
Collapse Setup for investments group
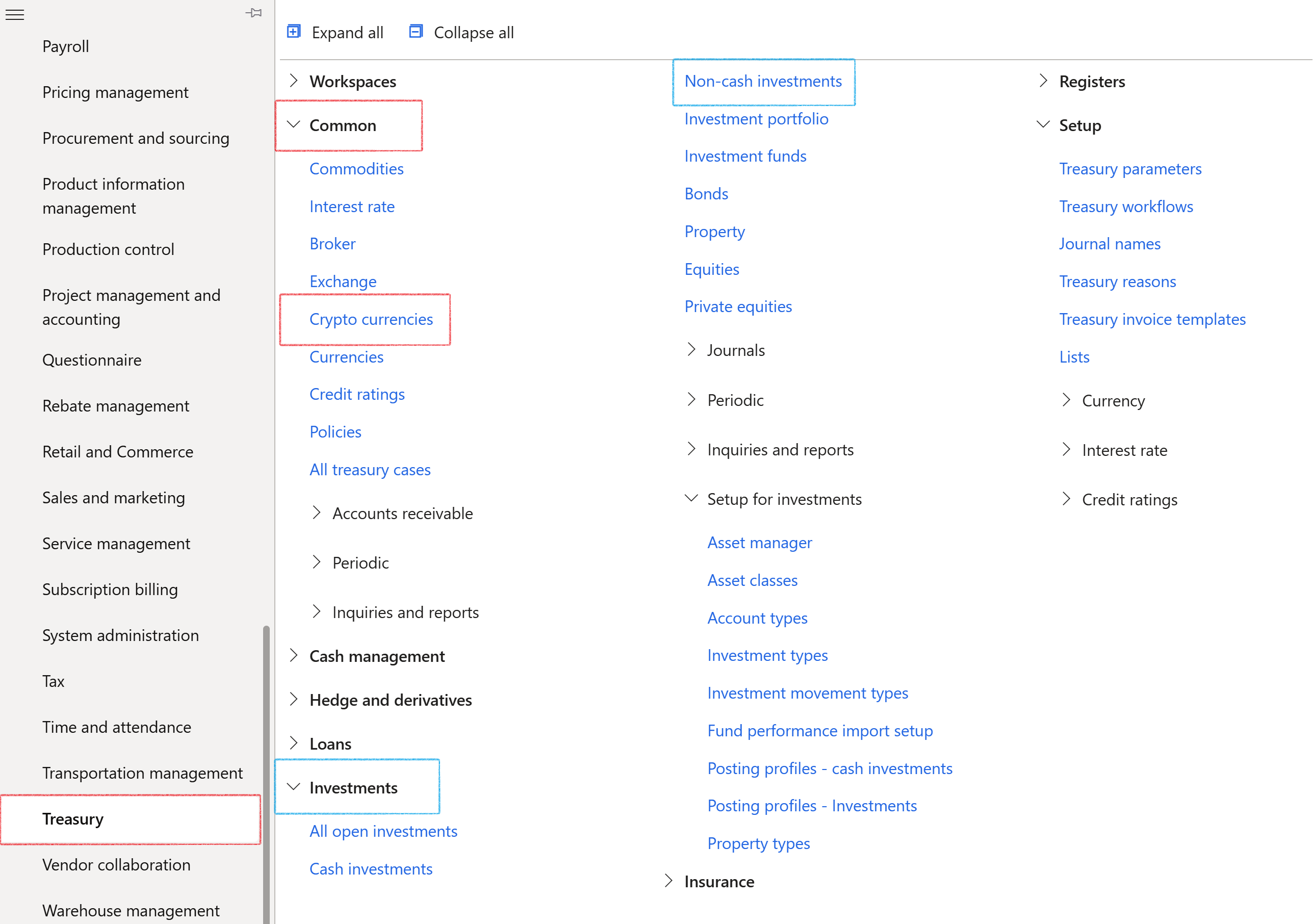[691, 499]
